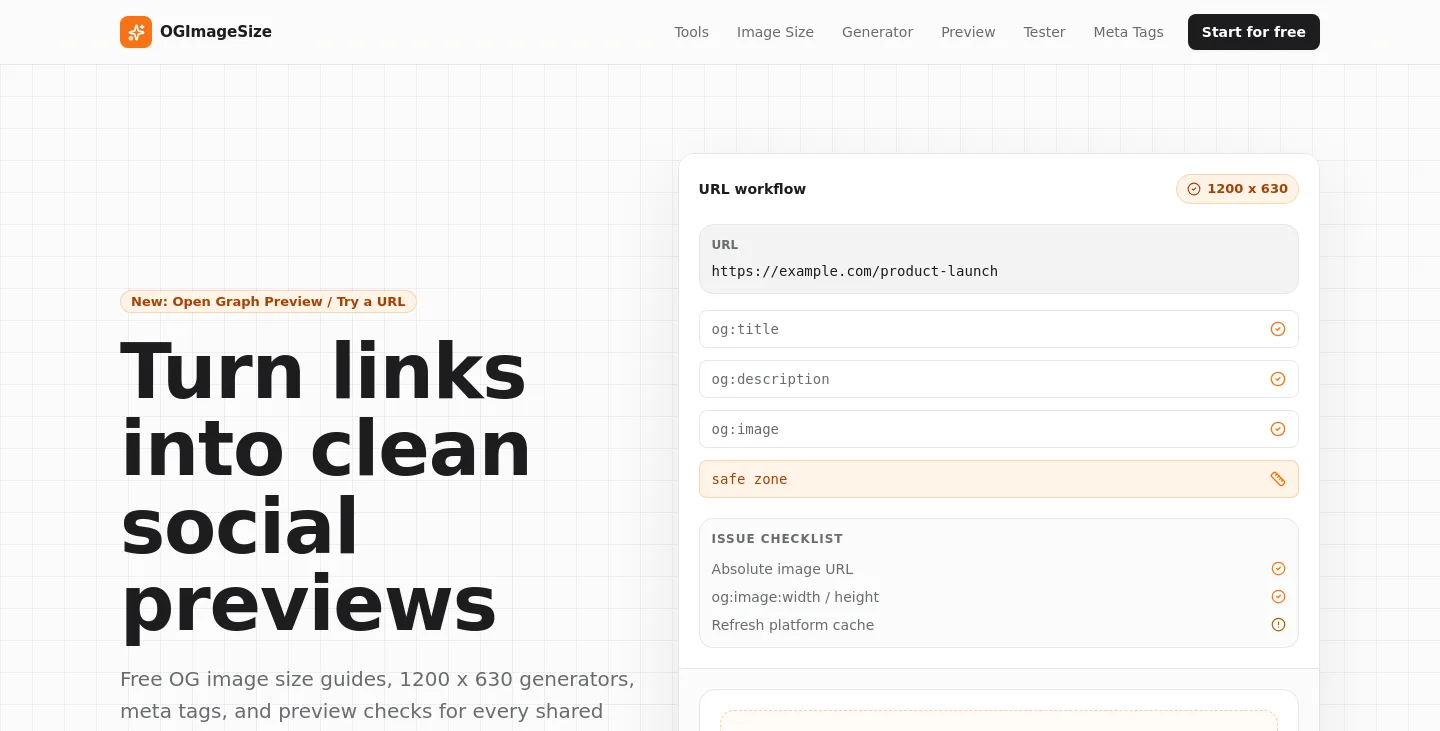The height and width of the screenshot is (731, 1440).
Task: Click the check icon in the og:title row
Action: coord(1278,329)
